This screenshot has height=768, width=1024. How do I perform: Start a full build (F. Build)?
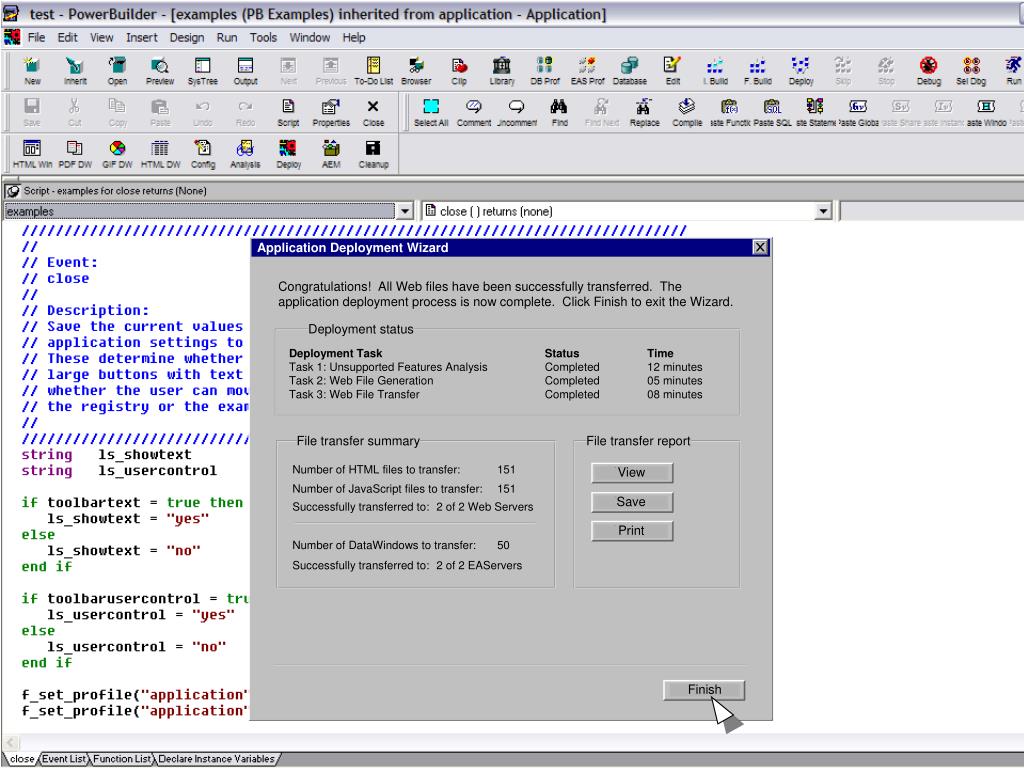[x=758, y=71]
